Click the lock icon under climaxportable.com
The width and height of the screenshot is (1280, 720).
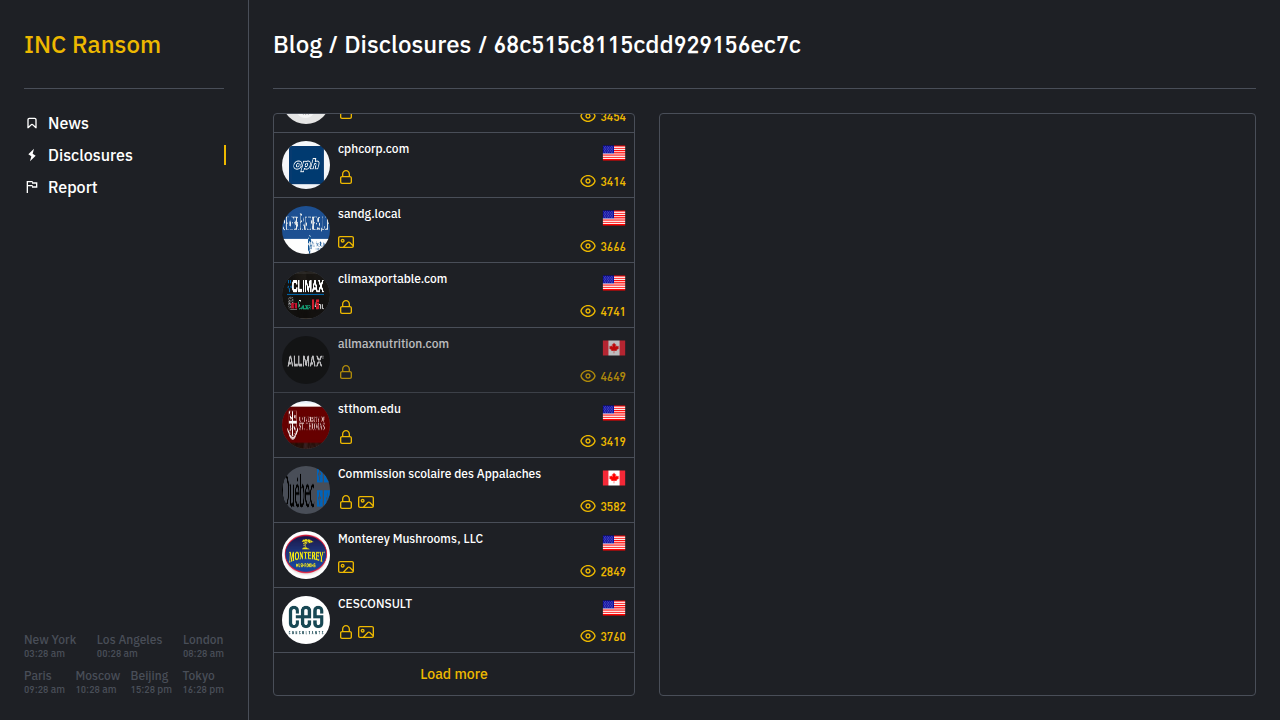346,307
